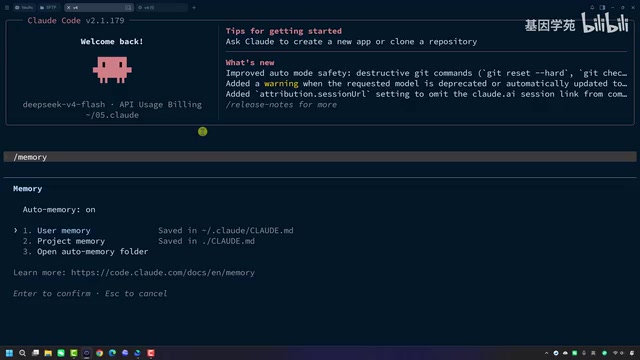Switch to the second v4 tab

pos(162,7)
